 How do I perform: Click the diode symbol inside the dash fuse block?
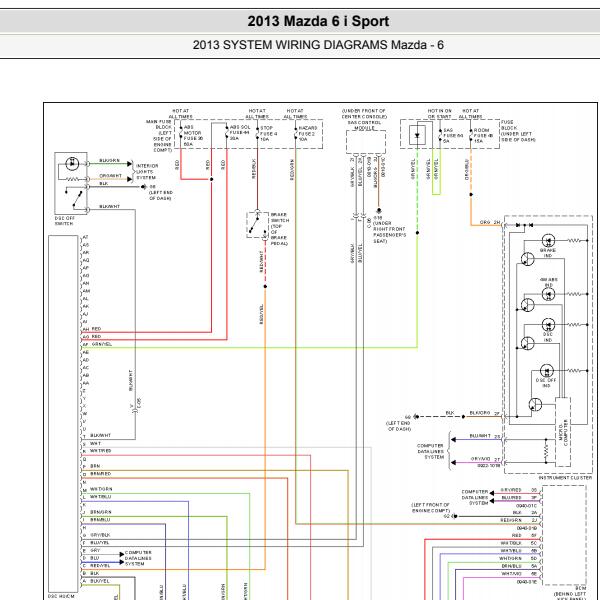(x=417, y=135)
